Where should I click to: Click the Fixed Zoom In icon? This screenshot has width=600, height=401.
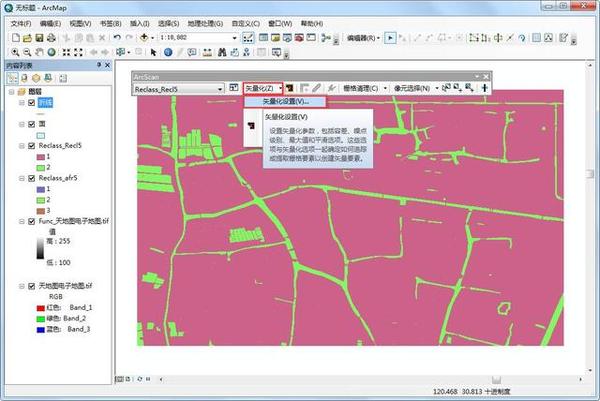[66, 52]
